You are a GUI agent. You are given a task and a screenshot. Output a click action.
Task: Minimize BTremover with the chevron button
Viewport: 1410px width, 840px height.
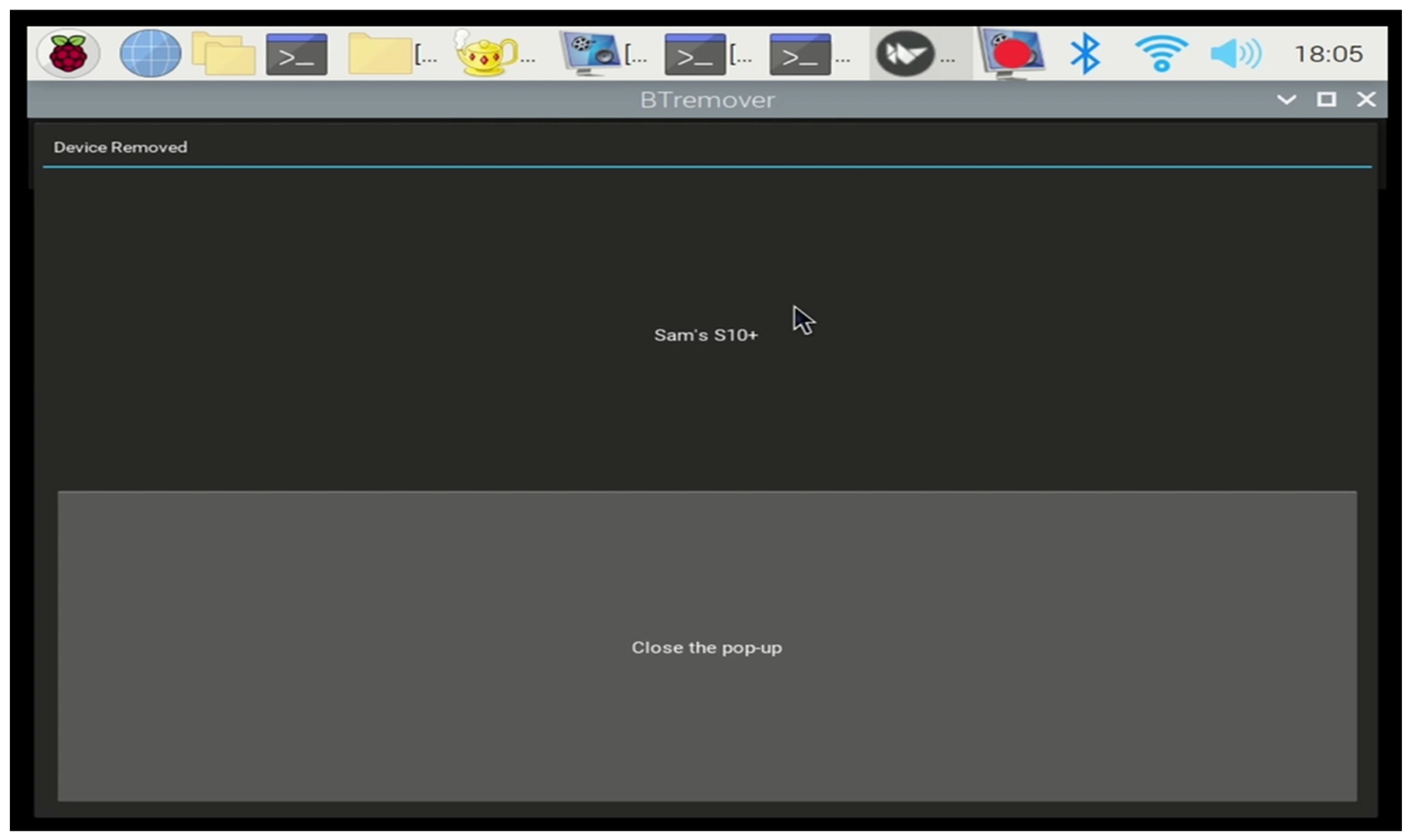(x=1286, y=100)
